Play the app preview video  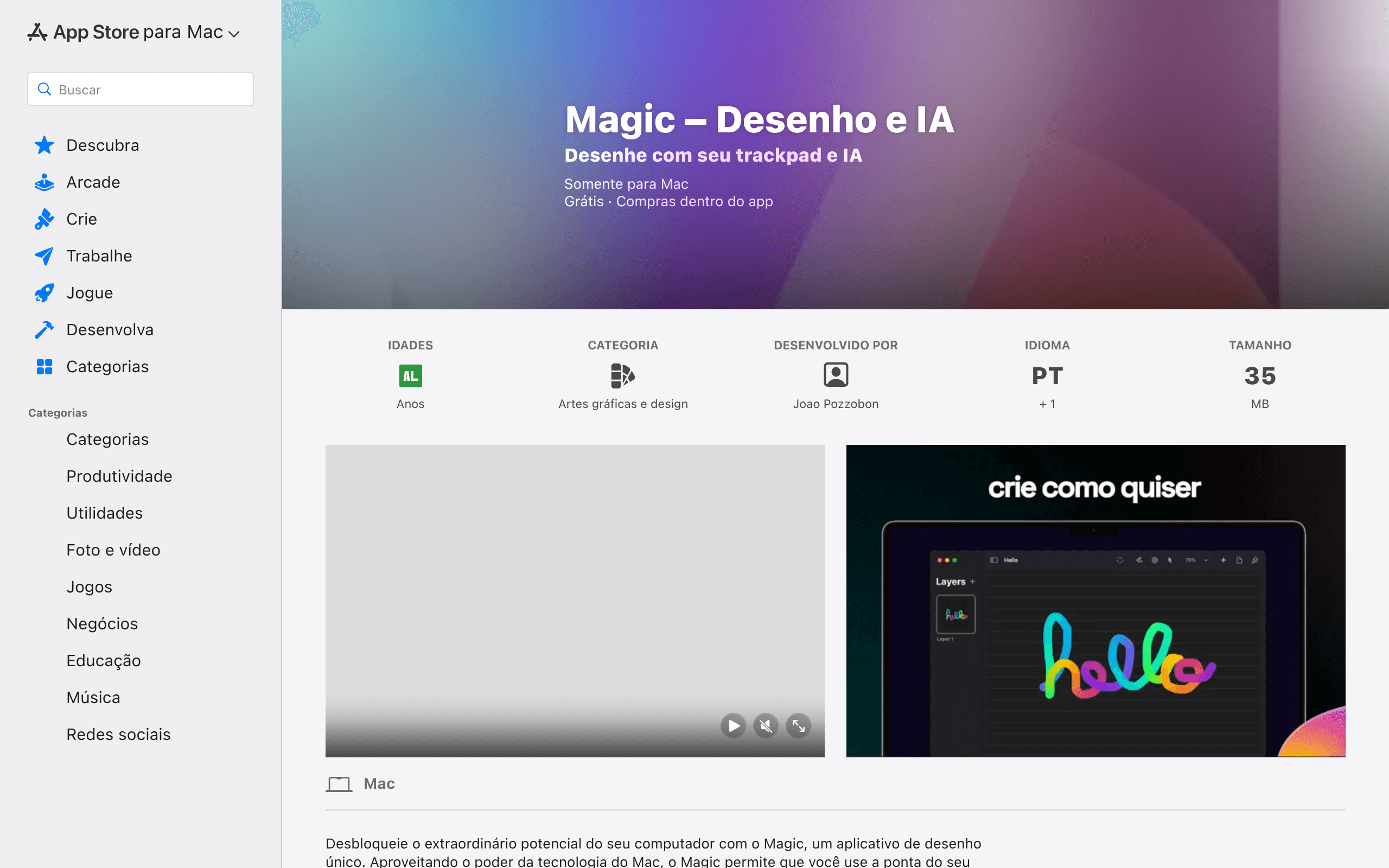click(734, 726)
